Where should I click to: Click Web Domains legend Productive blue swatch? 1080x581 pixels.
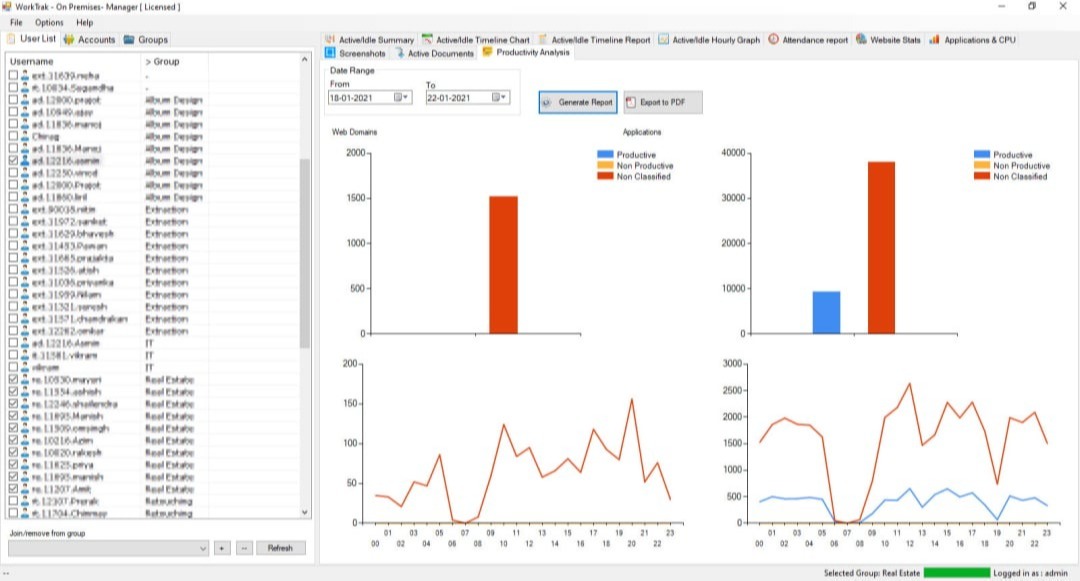(x=605, y=155)
